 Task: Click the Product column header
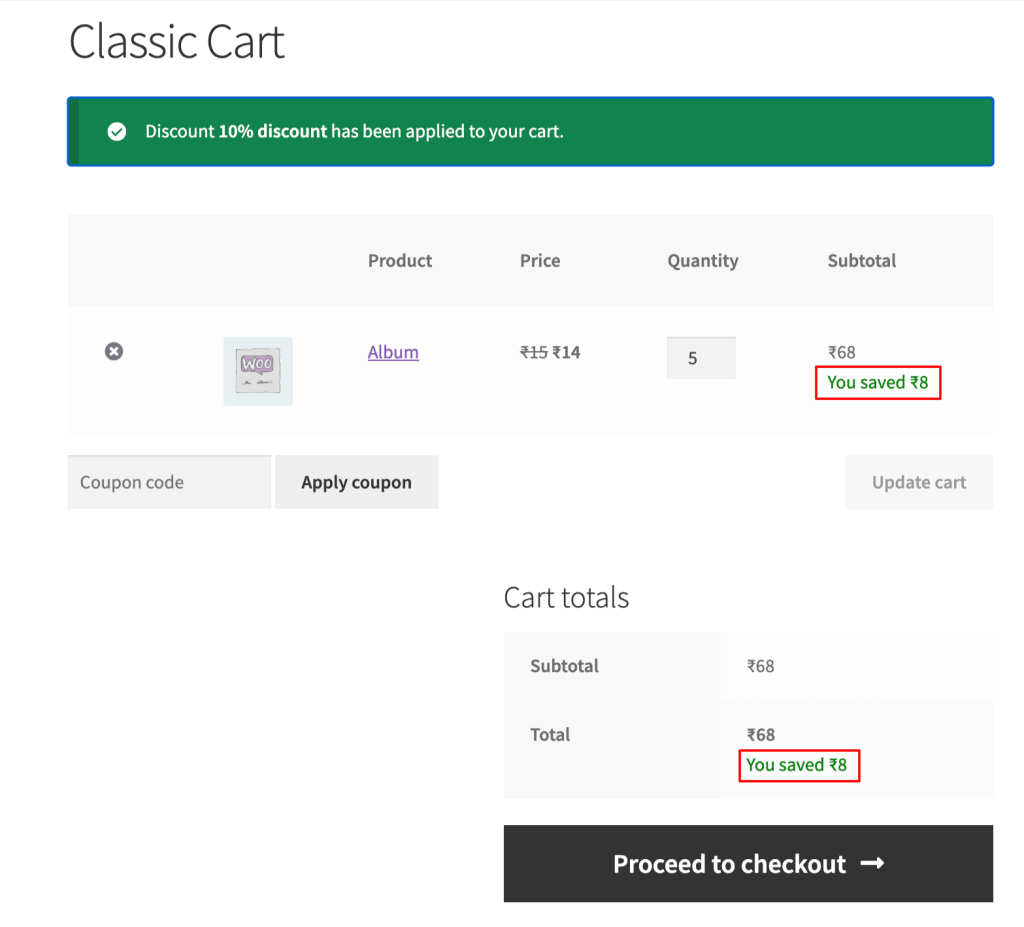click(399, 260)
